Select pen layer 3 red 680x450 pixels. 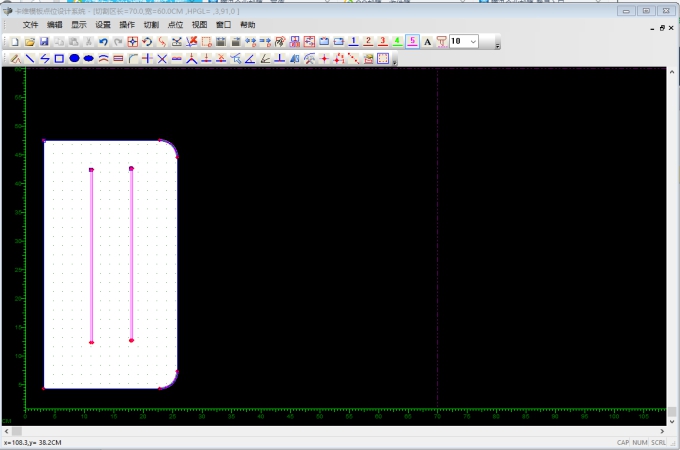click(382, 41)
